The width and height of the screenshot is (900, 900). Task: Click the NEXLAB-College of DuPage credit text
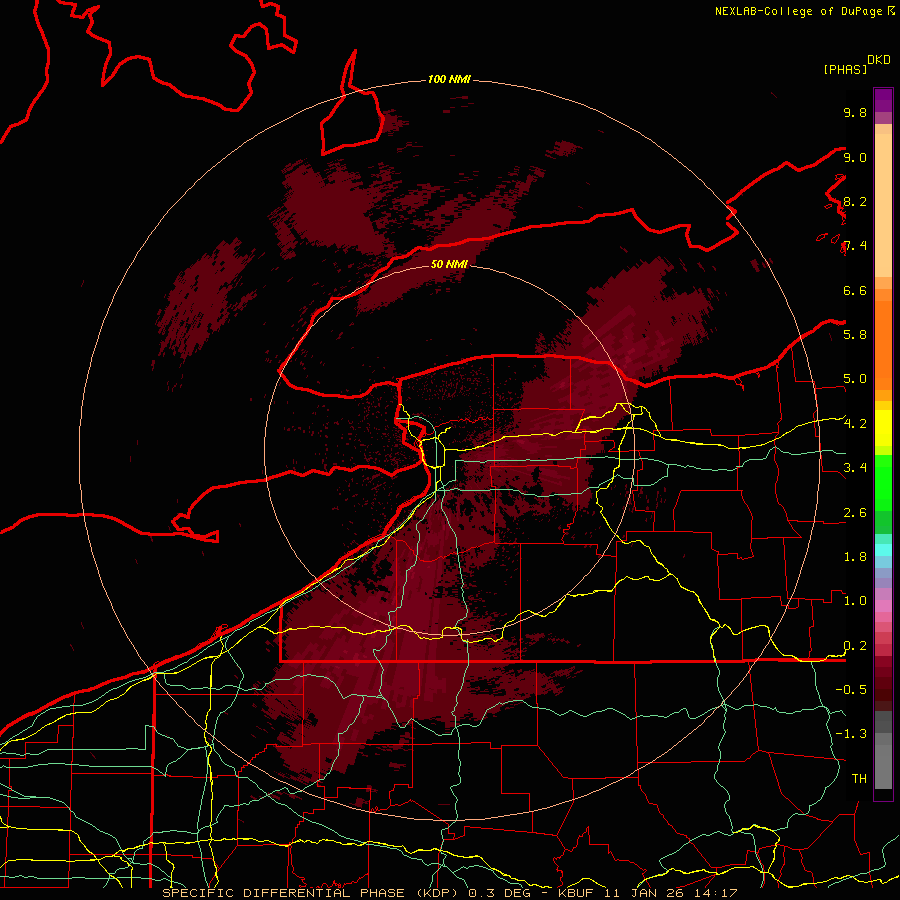pos(801,11)
